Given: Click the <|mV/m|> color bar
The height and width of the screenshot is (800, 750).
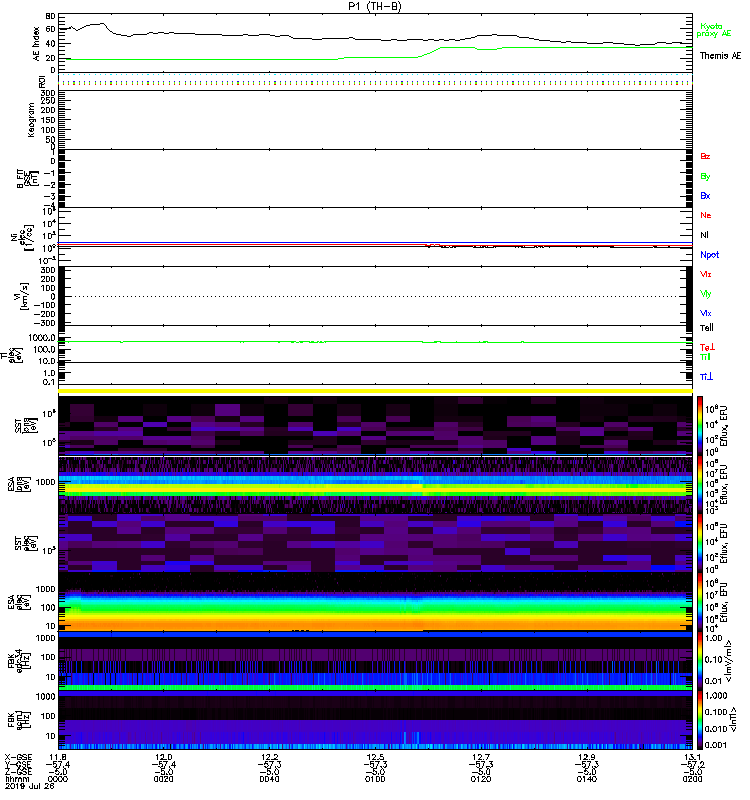Looking at the screenshot, I should [700, 661].
